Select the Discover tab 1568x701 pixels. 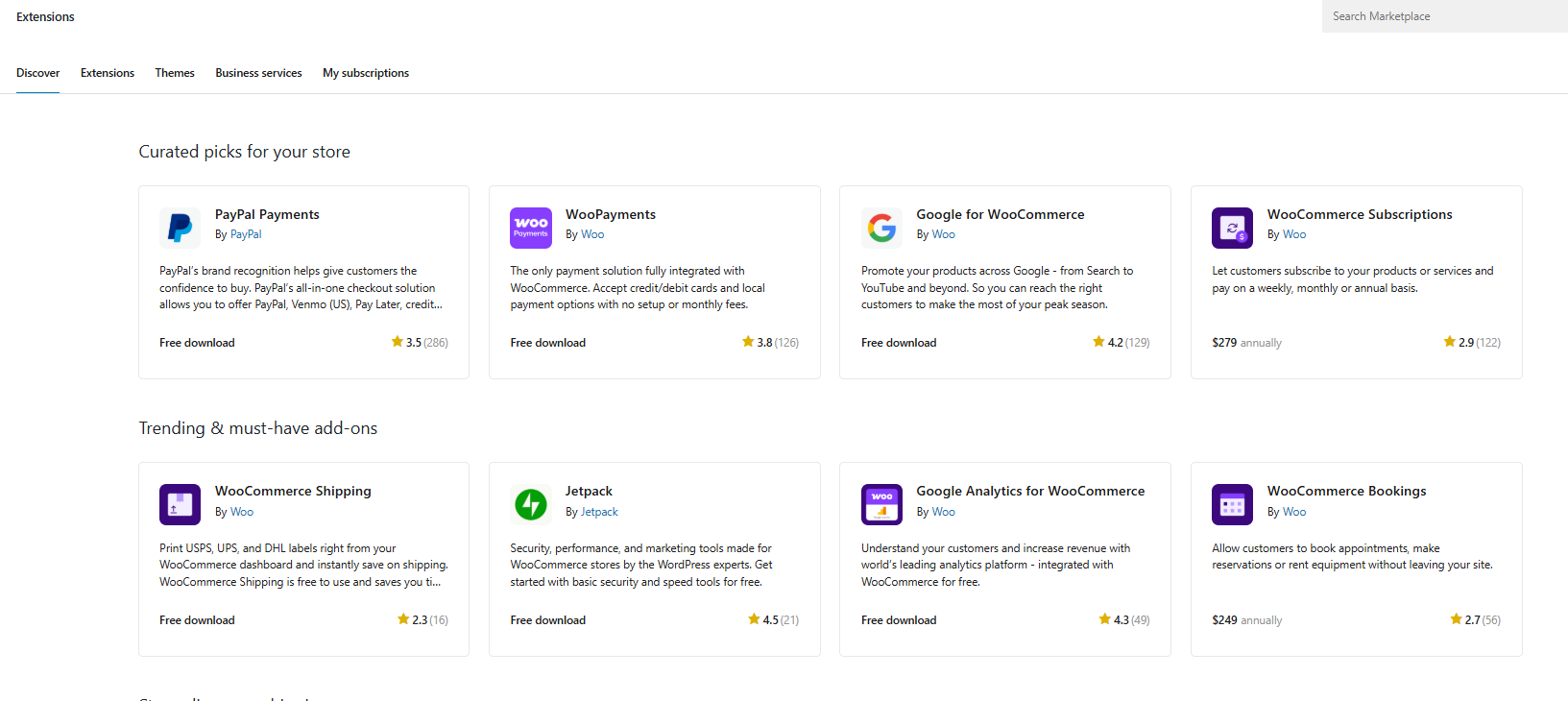tap(38, 73)
